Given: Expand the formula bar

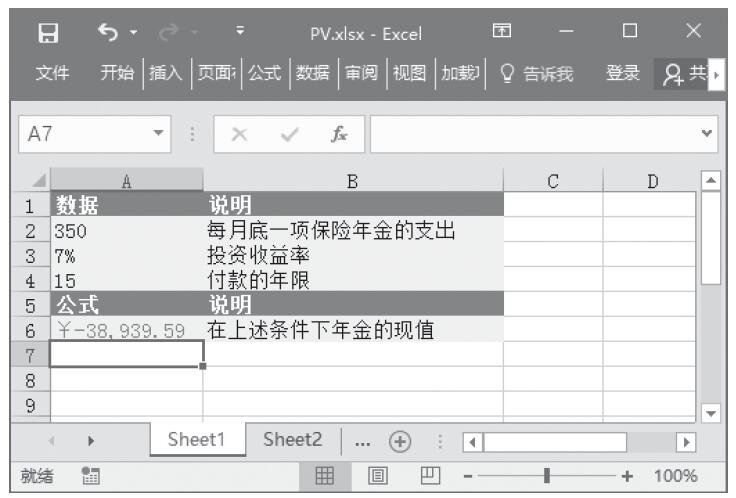Looking at the screenshot, I should pyautogui.click(x=708, y=133).
